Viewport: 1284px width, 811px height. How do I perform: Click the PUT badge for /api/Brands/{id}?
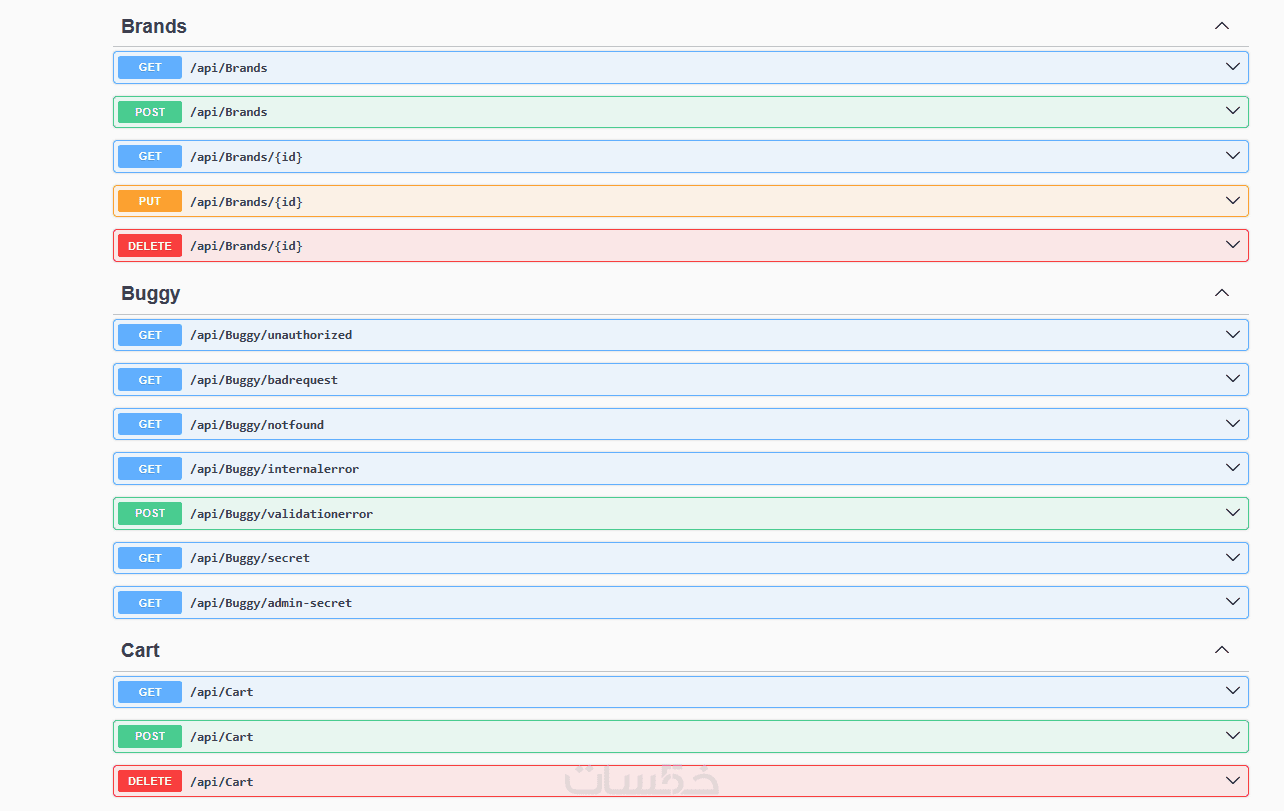pyautogui.click(x=150, y=201)
